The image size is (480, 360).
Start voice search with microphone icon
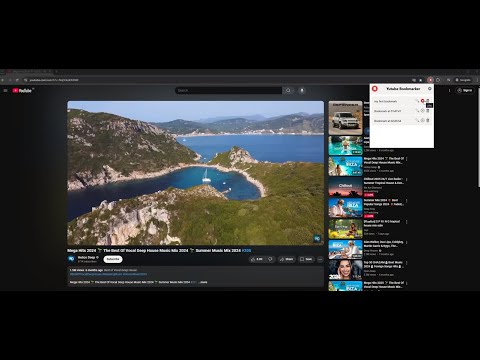point(302,90)
